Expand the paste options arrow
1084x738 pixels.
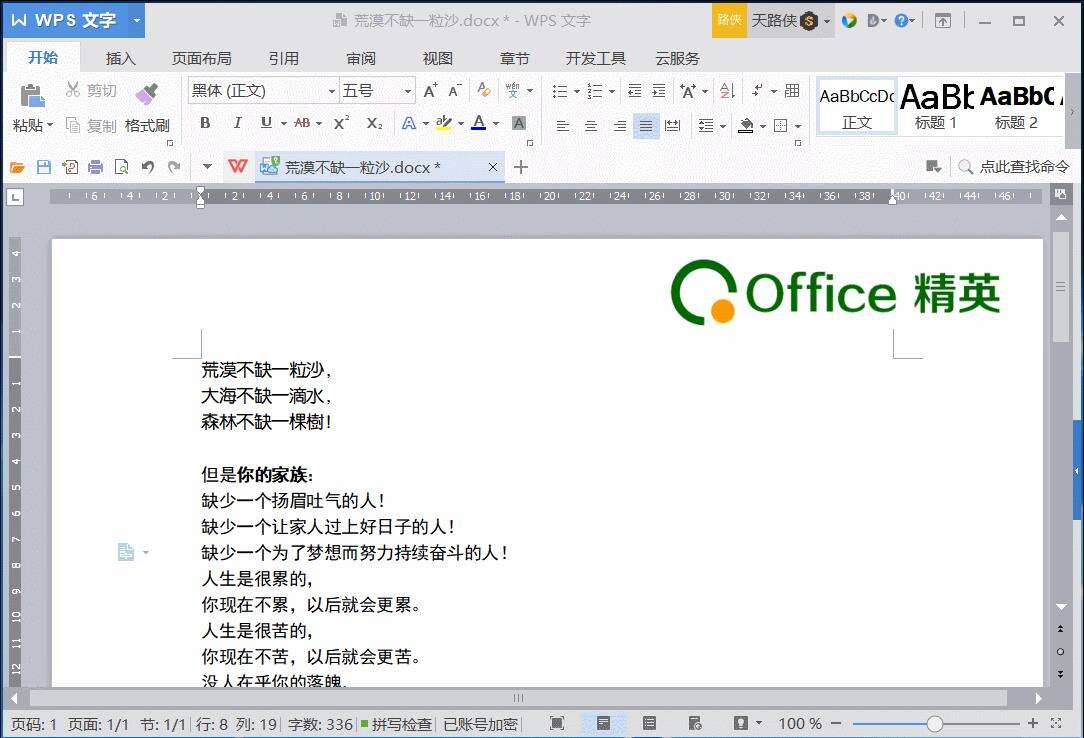(50, 125)
